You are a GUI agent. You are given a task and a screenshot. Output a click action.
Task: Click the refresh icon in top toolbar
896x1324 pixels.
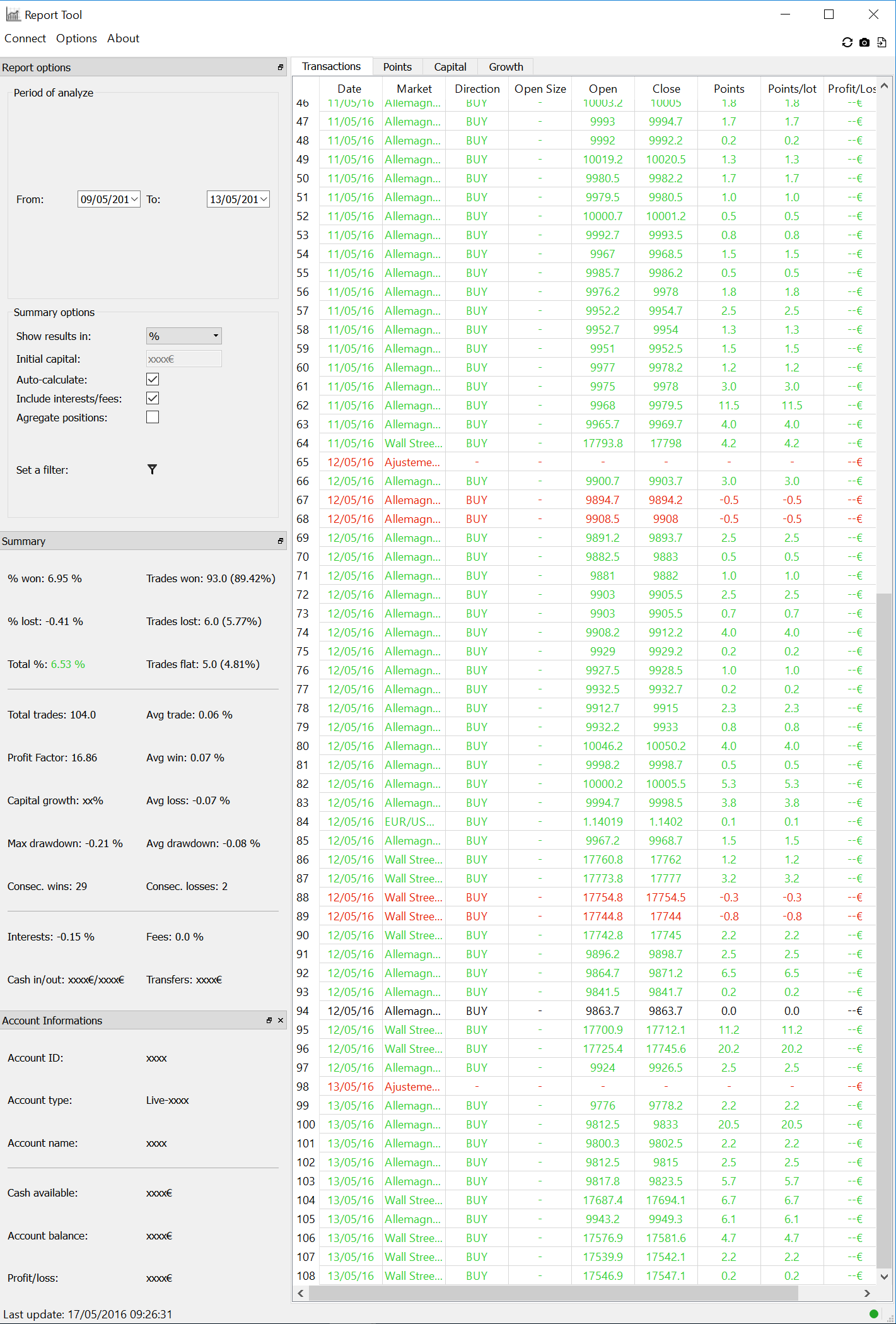click(847, 42)
